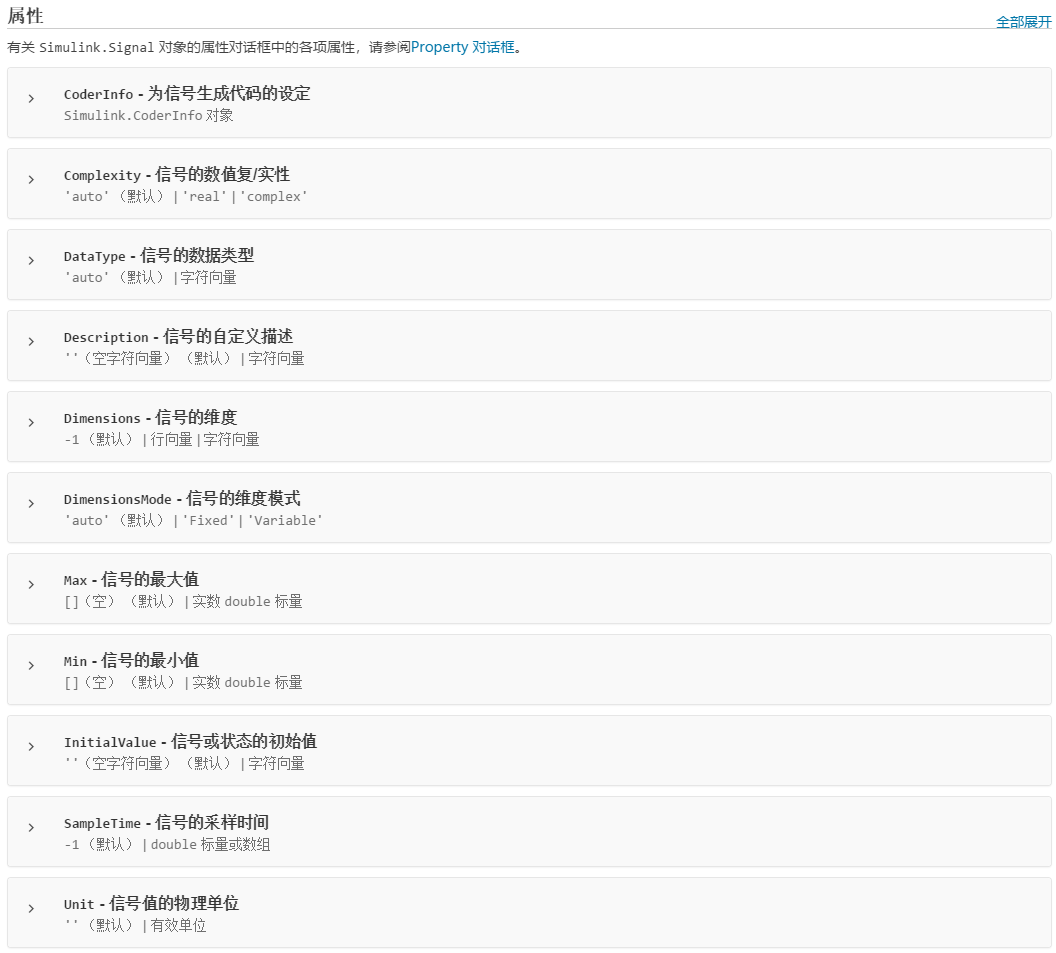The image size is (1056, 953).
Task: Click the values line under Description
Action: (185, 358)
